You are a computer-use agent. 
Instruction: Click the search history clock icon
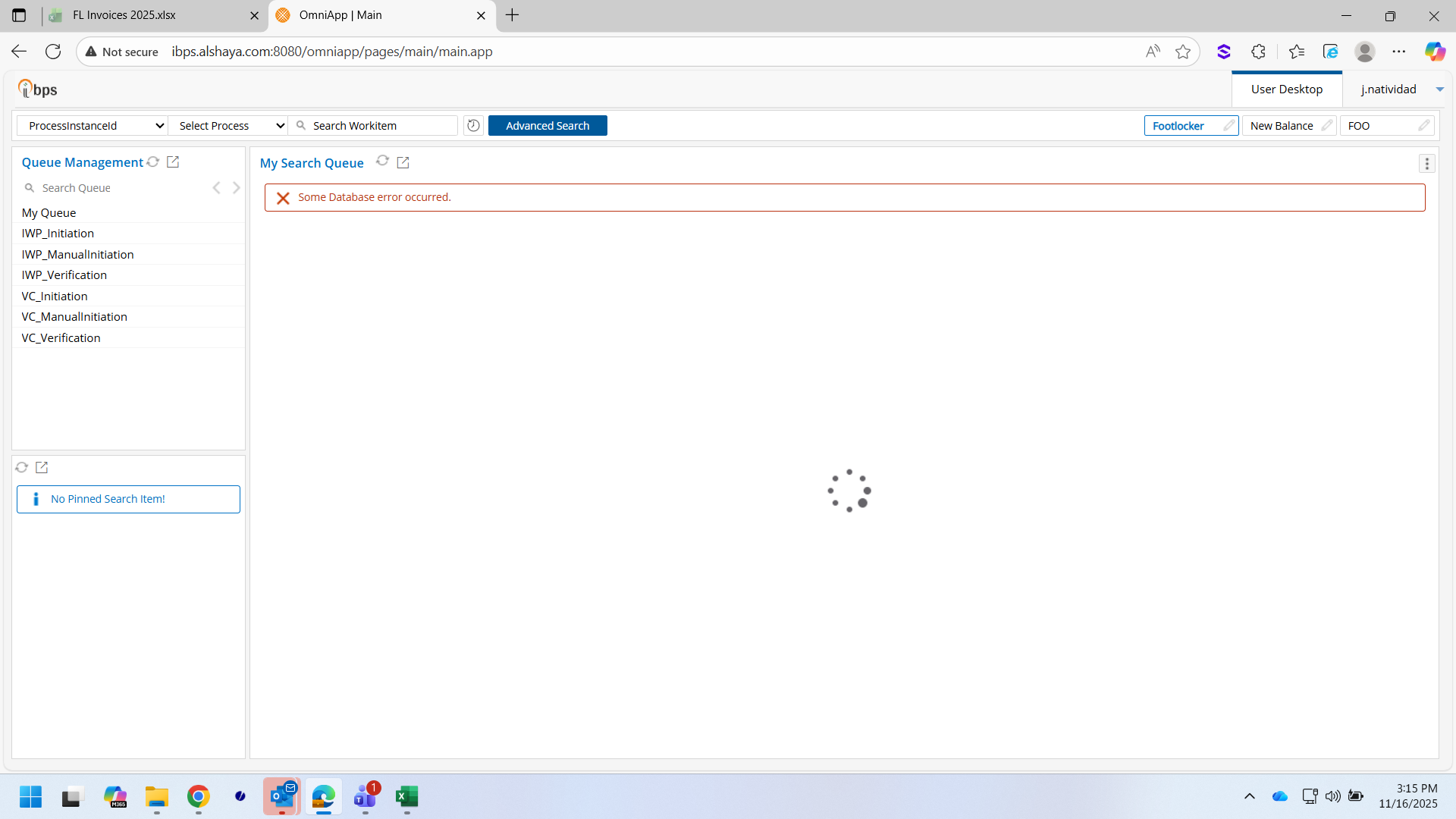[x=473, y=126]
